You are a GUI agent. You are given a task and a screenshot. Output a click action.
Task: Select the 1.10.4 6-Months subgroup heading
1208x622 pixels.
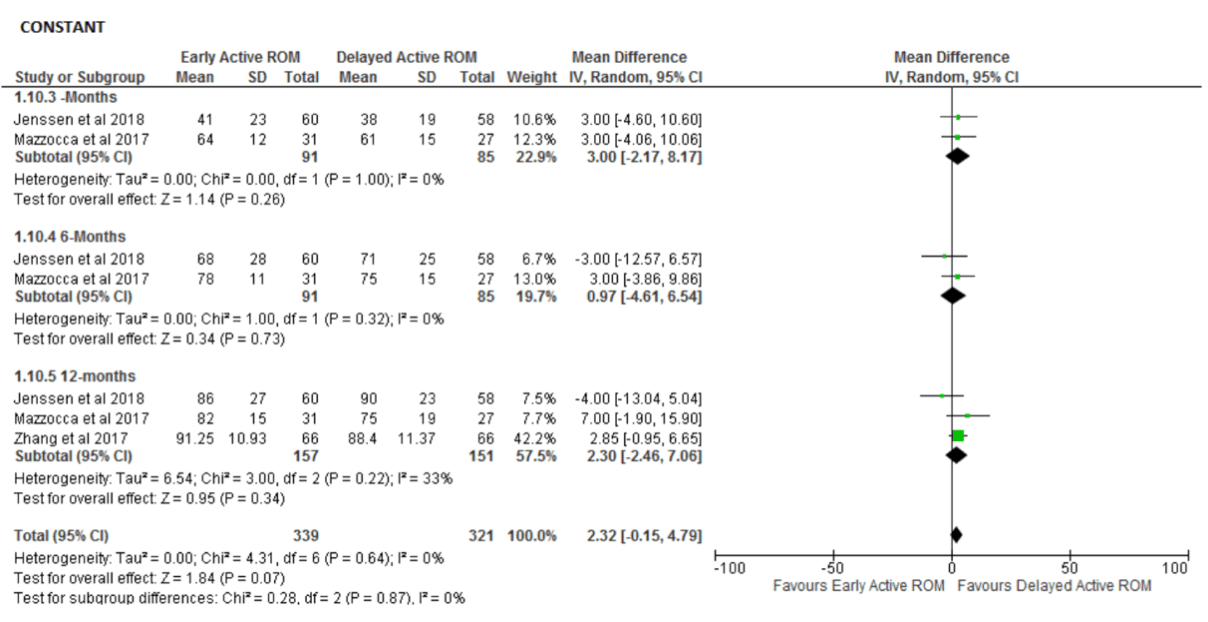click(x=70, y=237)
